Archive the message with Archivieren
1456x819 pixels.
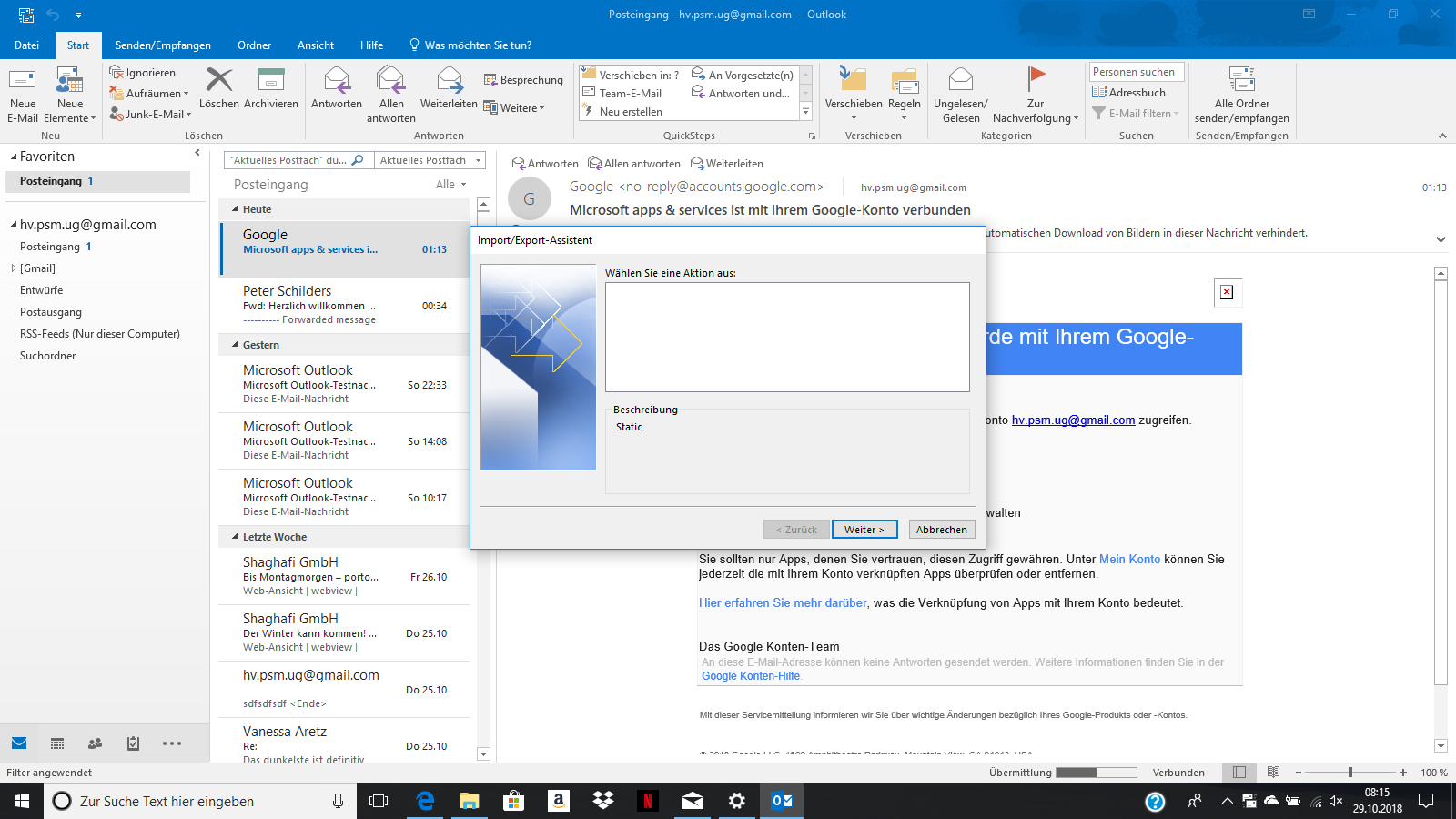pos(271,88)
